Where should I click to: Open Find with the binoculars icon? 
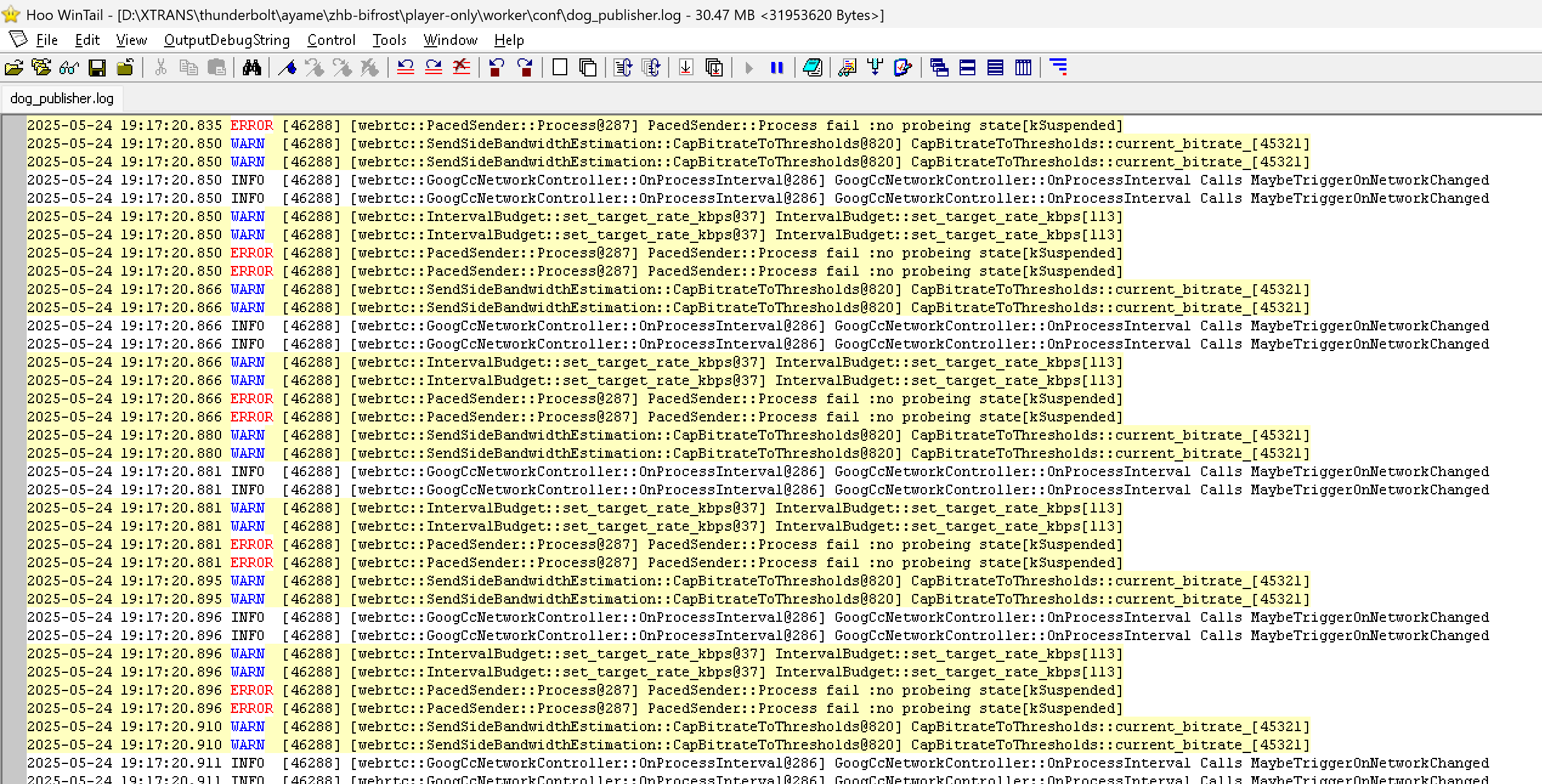point(251,67)
